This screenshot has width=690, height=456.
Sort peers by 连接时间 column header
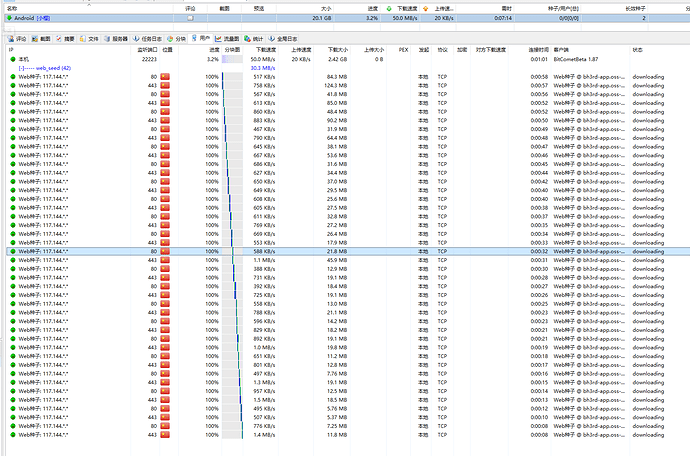538,48
